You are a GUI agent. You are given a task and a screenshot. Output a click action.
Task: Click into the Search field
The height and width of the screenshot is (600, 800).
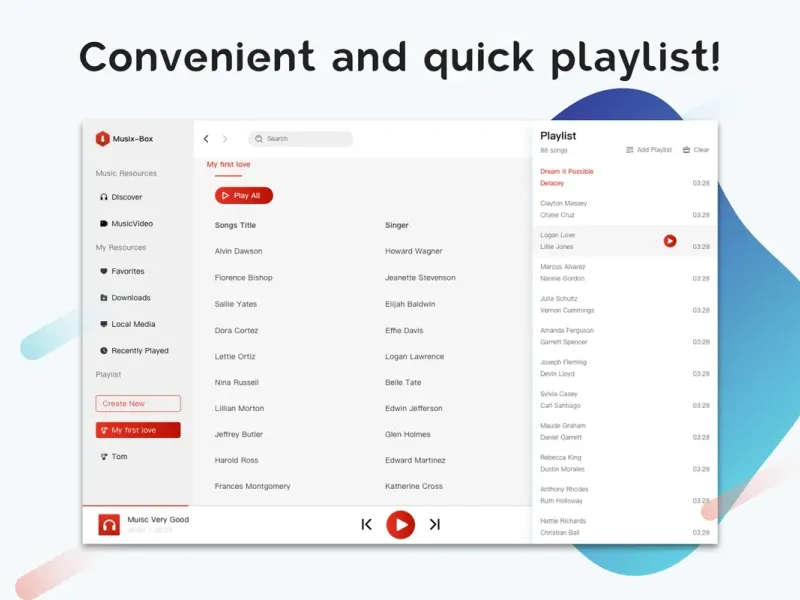(x=301, y=139)
